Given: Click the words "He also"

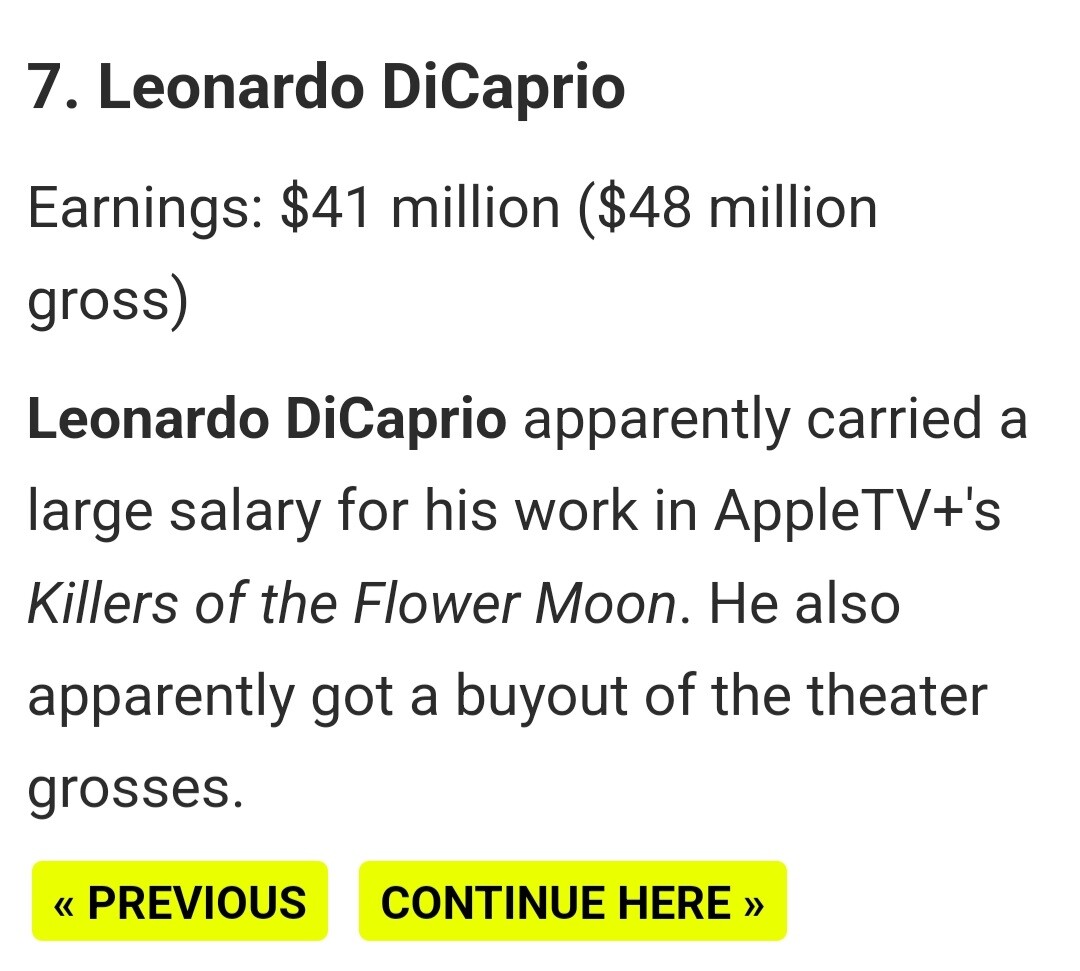Looking at the screenshot, I should coord(805,605).
